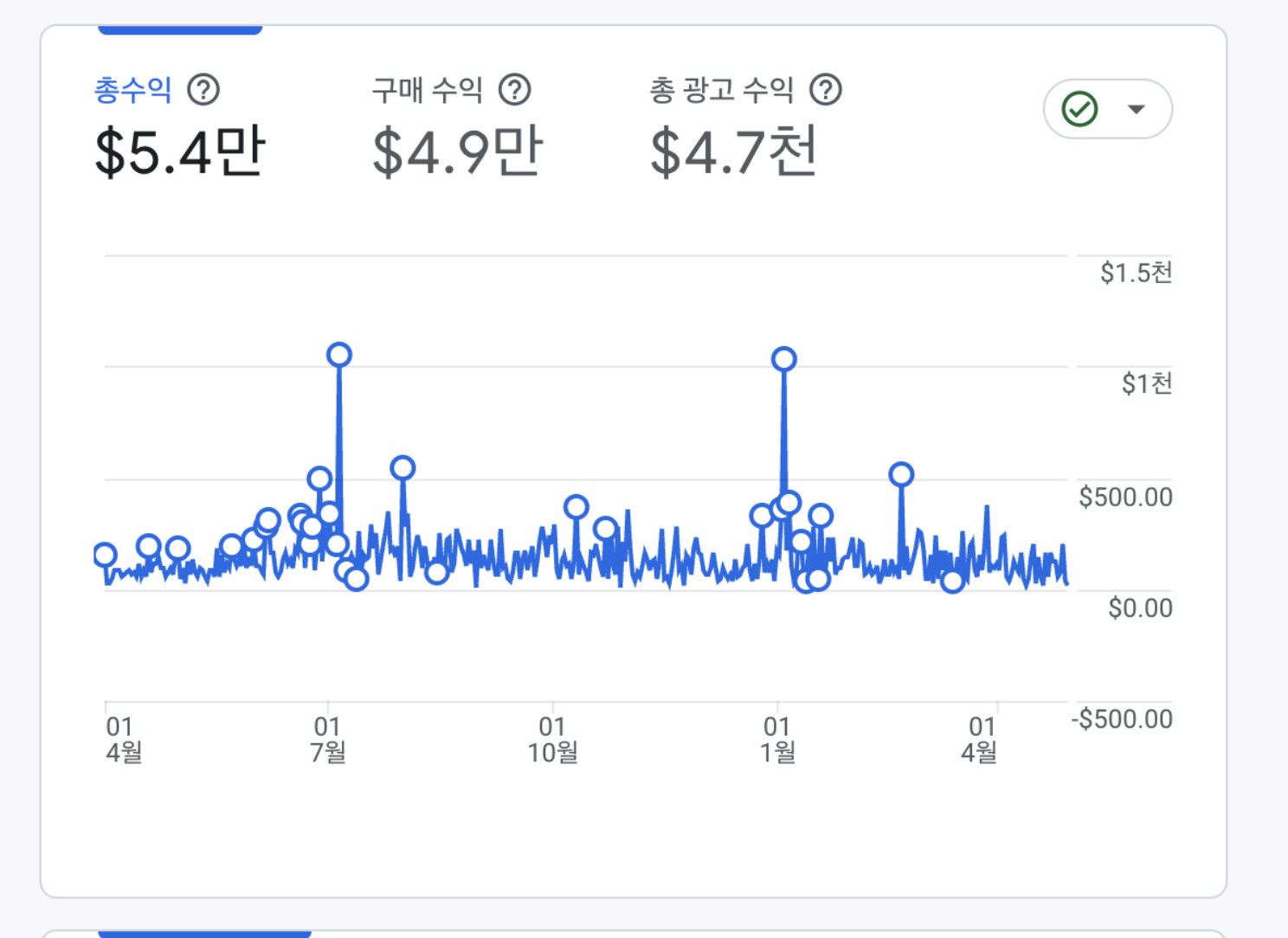Click the peak marker between January and April

pos(901,474)
